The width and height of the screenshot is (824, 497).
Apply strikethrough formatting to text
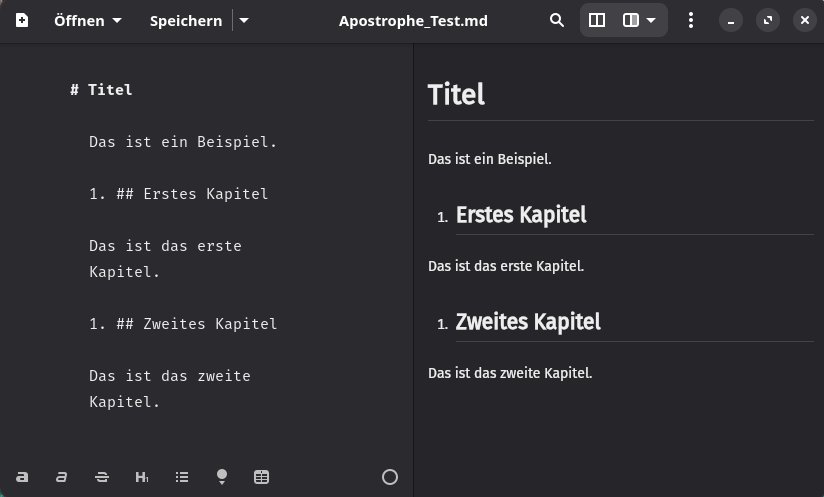(101, 477)
